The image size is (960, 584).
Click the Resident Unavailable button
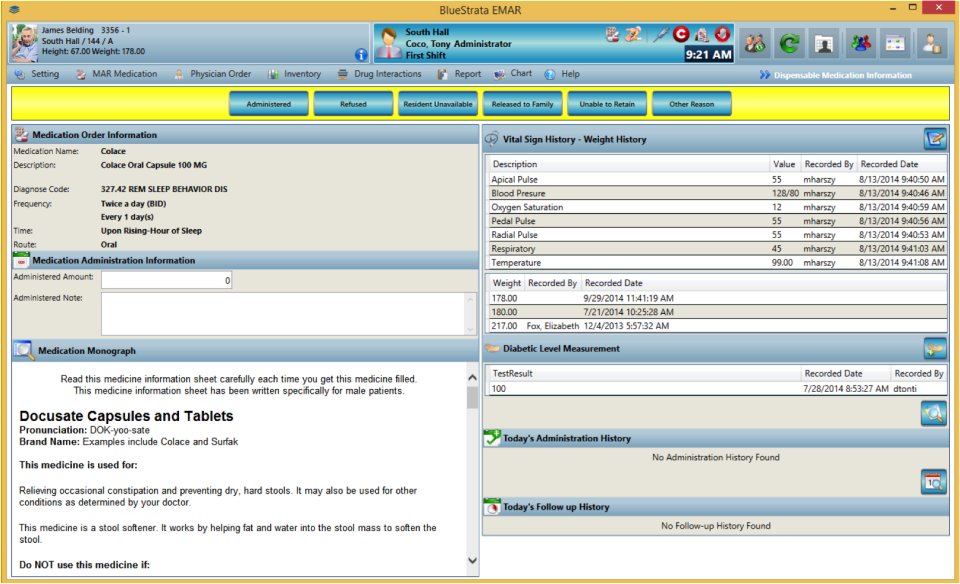[x=437, y=102]
